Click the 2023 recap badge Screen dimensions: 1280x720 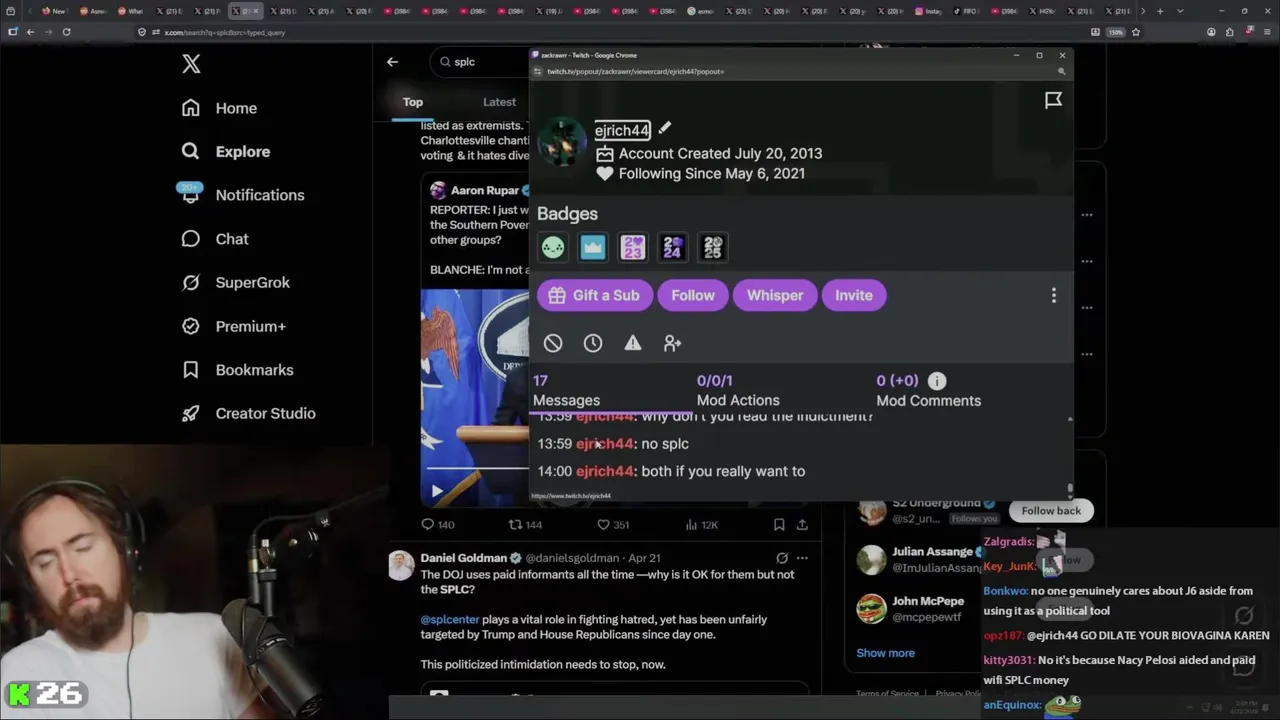click(x=633, y=247)
